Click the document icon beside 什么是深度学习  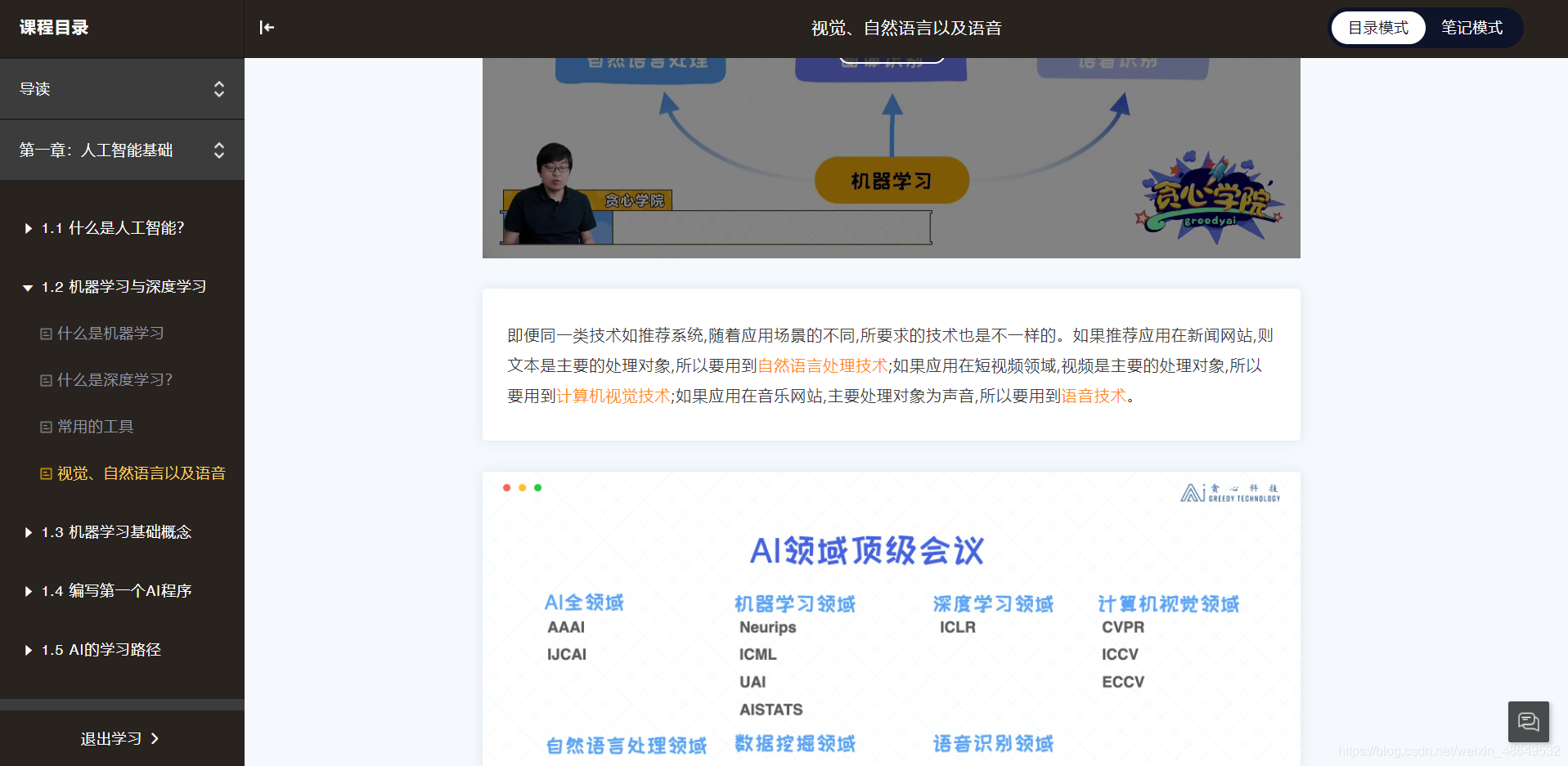pos(45,379)
